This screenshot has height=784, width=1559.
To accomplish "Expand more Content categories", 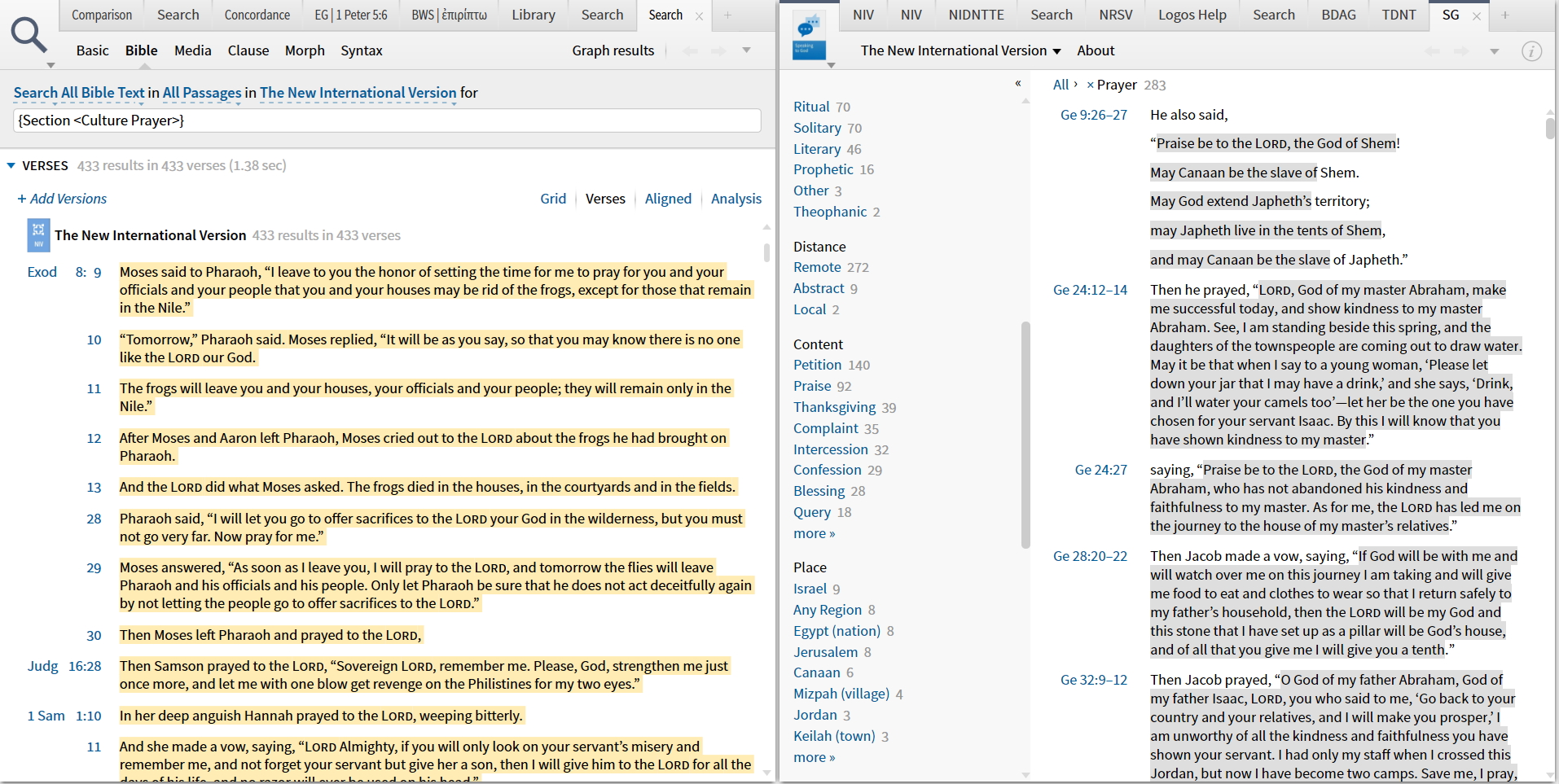I will 814,533.
